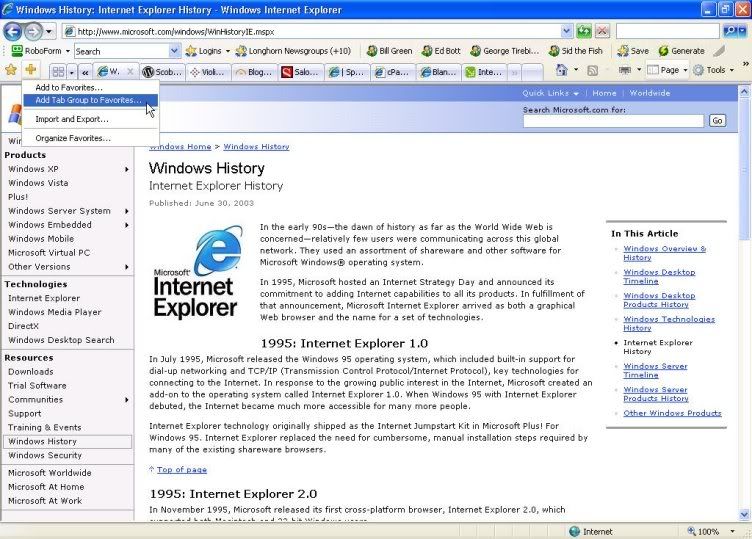The image size is (752, 539).
Task: Open Windows Desktop Timeline article link
Action: [x=659, y=277]
